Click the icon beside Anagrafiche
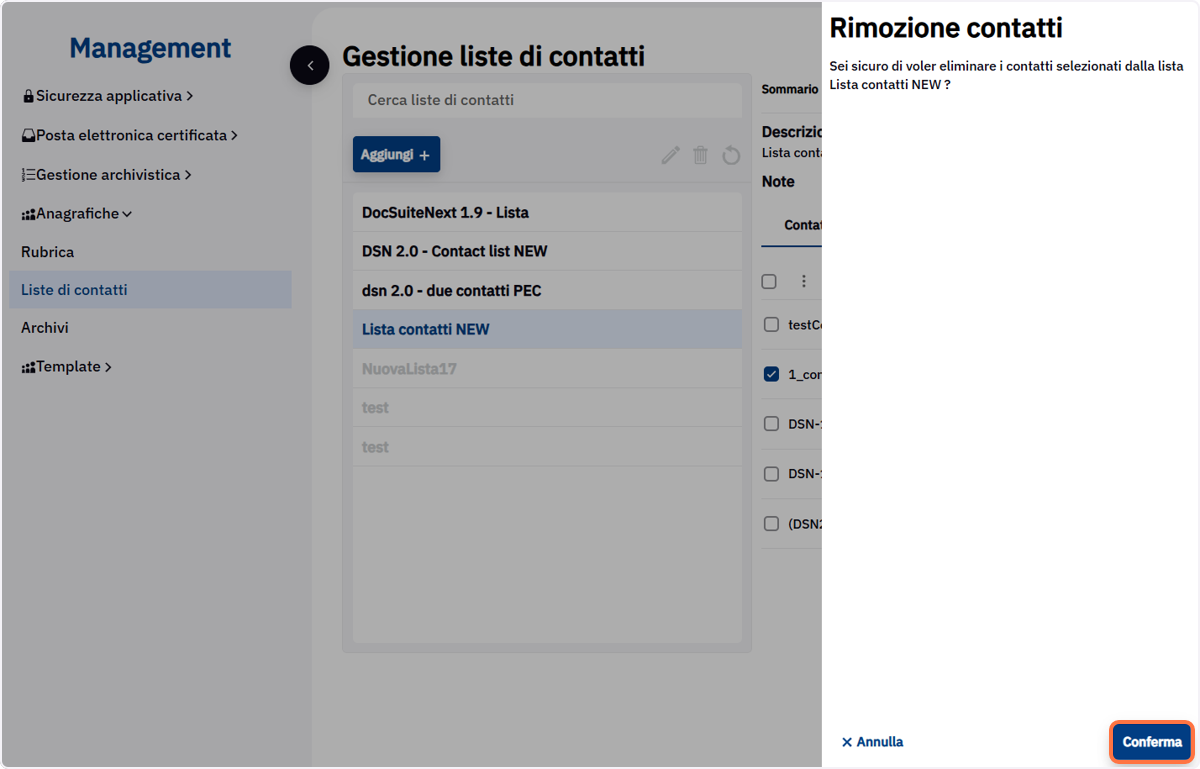This screenshot has width=1200, height=769. (28, 214)
